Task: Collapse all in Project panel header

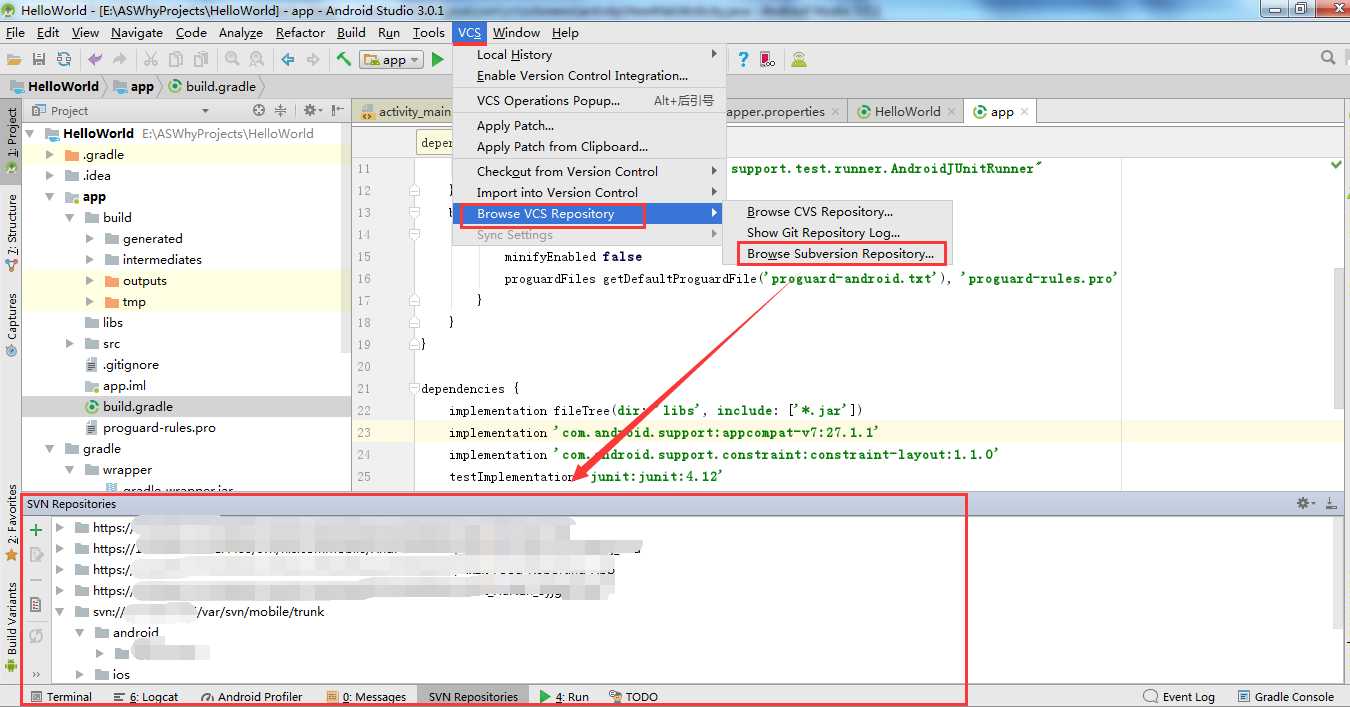Action: (x=281, y=111)
